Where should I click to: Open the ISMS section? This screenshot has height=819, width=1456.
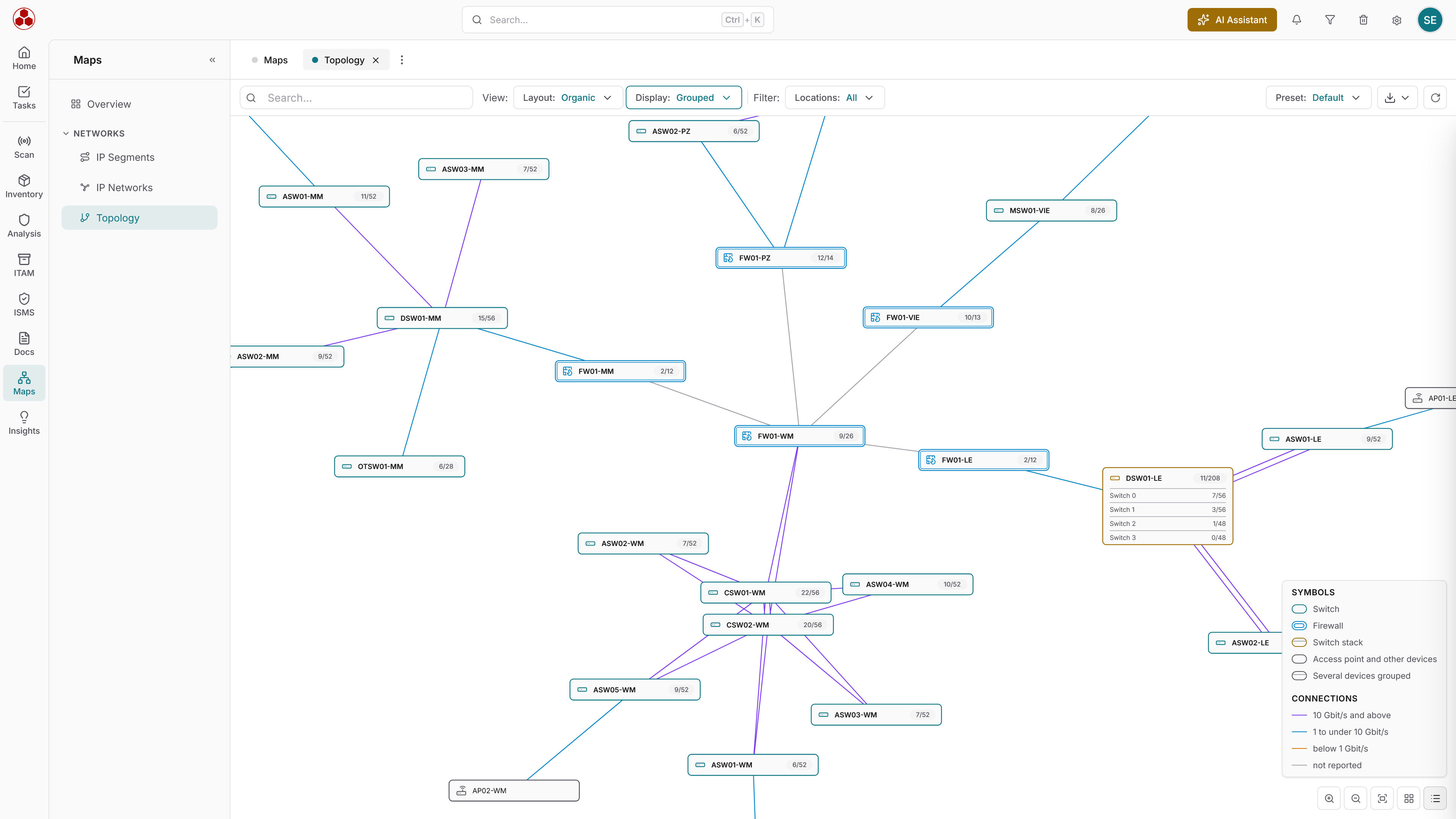pos(24,304)
